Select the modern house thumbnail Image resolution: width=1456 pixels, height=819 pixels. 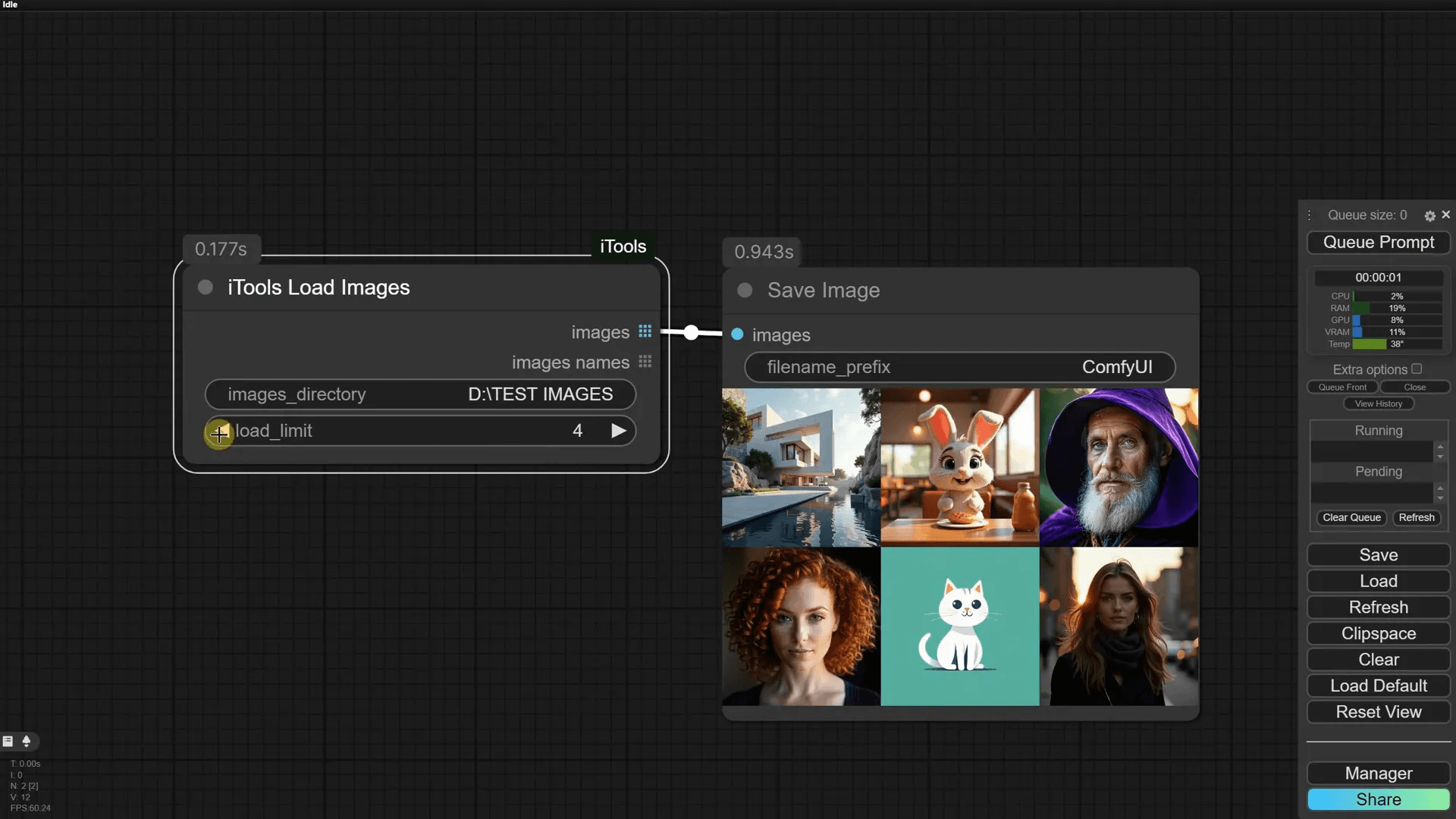[x=801, y=468]
